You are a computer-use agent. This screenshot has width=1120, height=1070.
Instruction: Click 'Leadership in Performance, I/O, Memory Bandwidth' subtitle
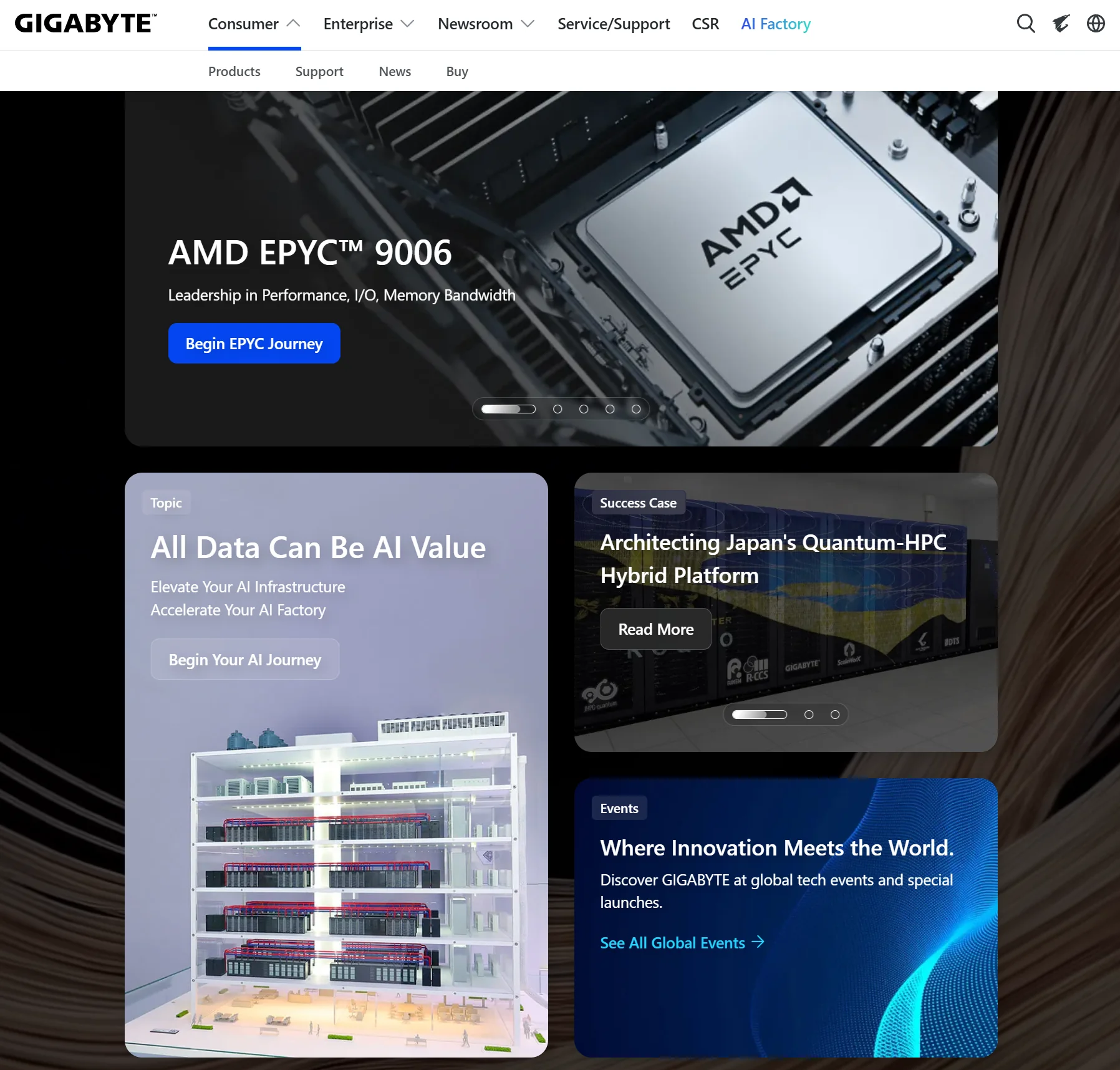click(342, 295)
